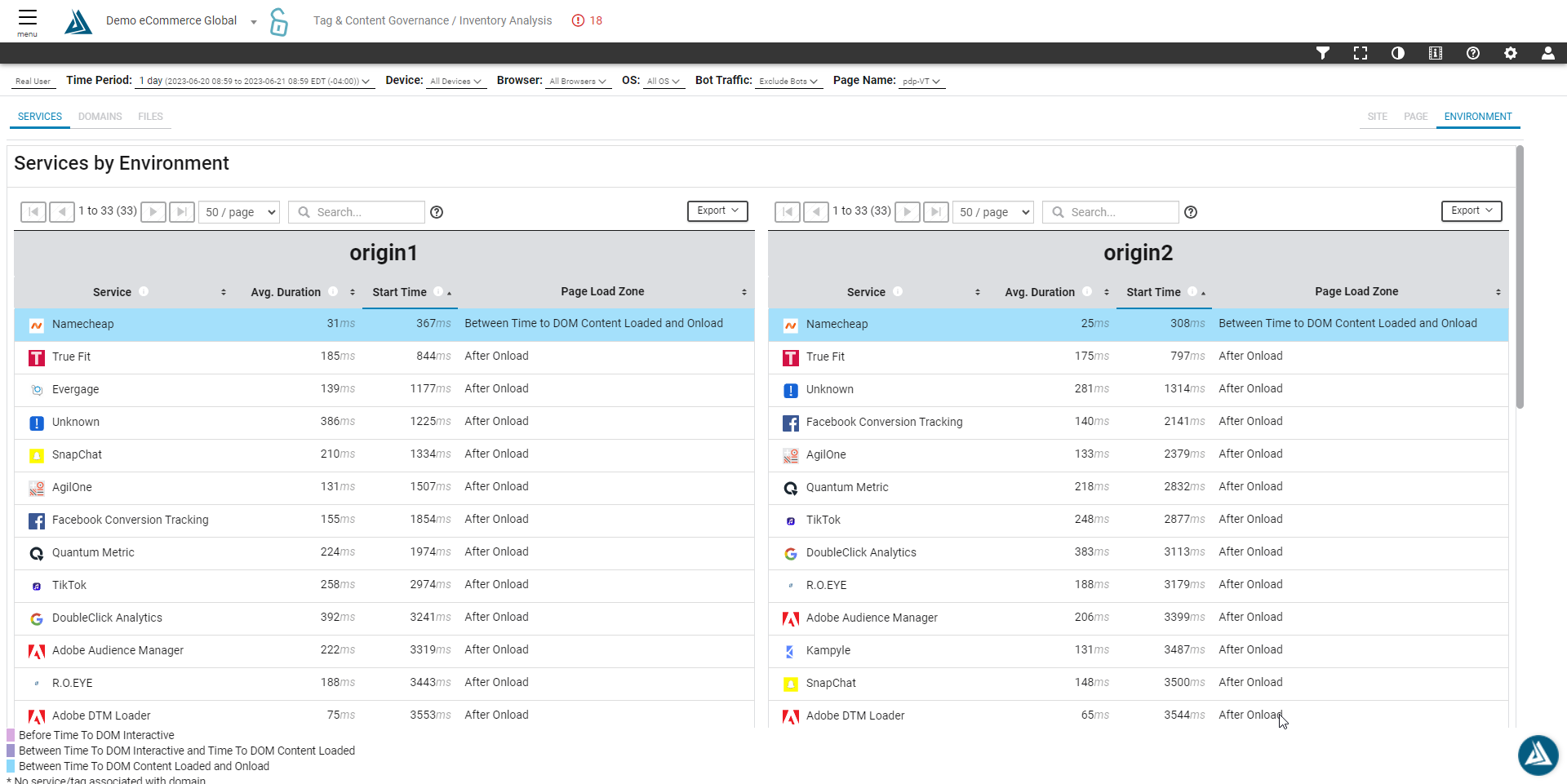
Task: Go to first page in origin1 table
Action: 33,212
